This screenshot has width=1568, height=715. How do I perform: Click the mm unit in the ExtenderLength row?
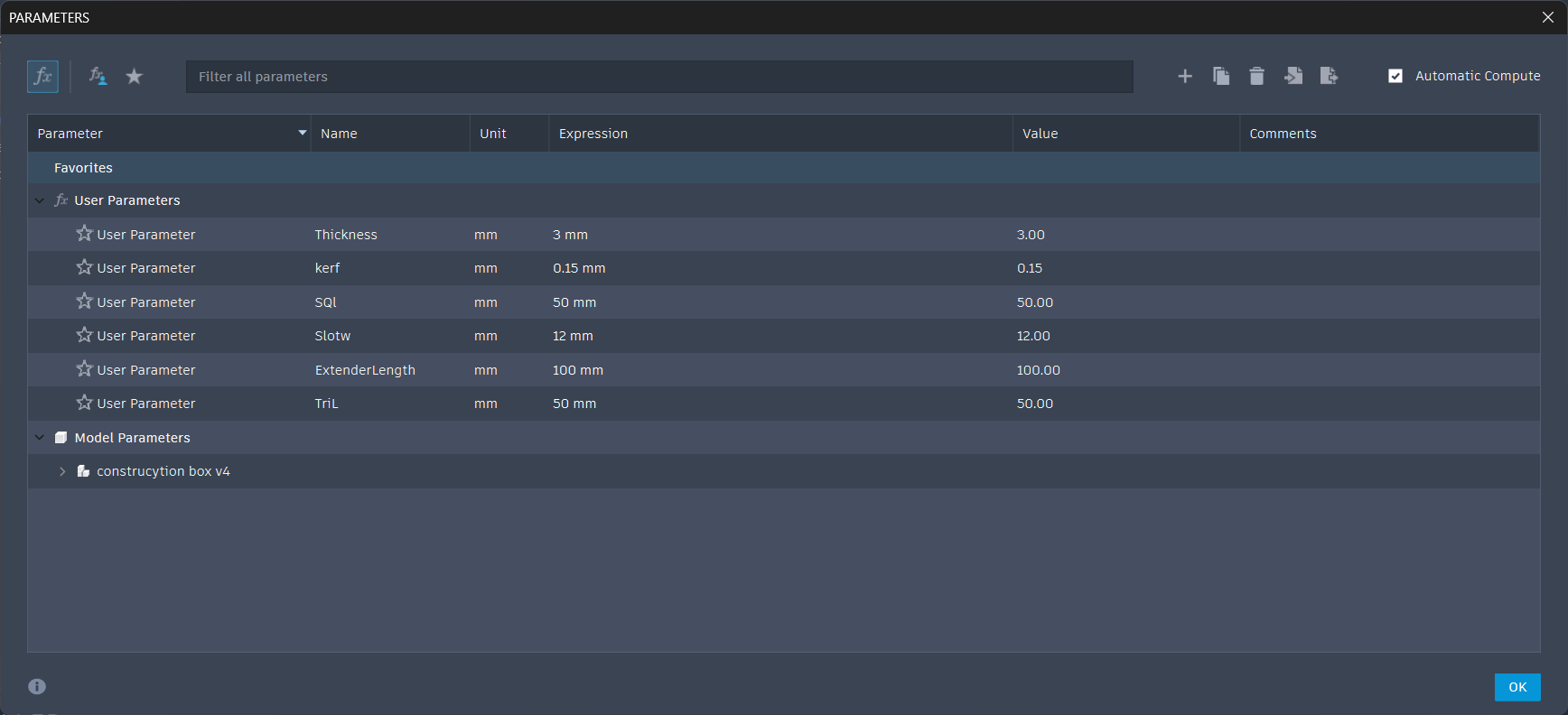486,370
